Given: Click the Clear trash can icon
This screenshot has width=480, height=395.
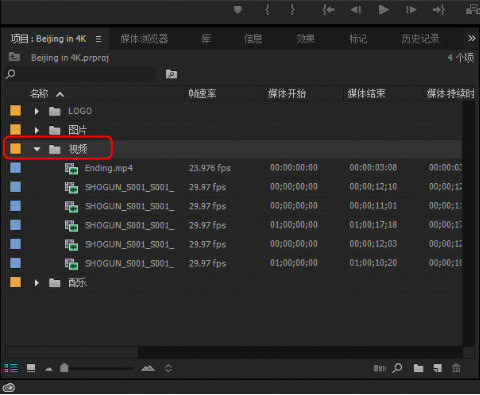Looking at the screenshot, I should (x=456, y=368).
